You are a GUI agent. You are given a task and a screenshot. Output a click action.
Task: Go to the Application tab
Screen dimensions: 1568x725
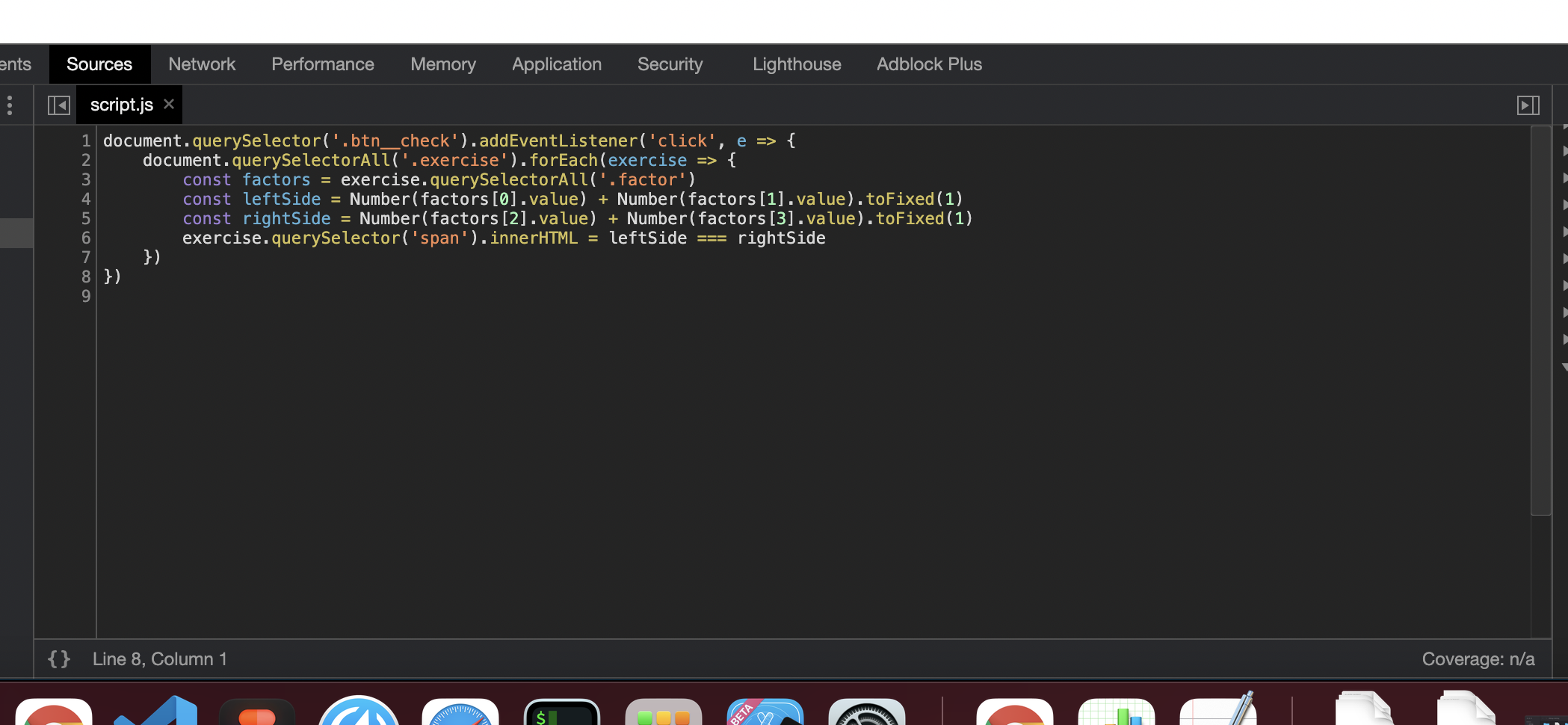[557, 64]
